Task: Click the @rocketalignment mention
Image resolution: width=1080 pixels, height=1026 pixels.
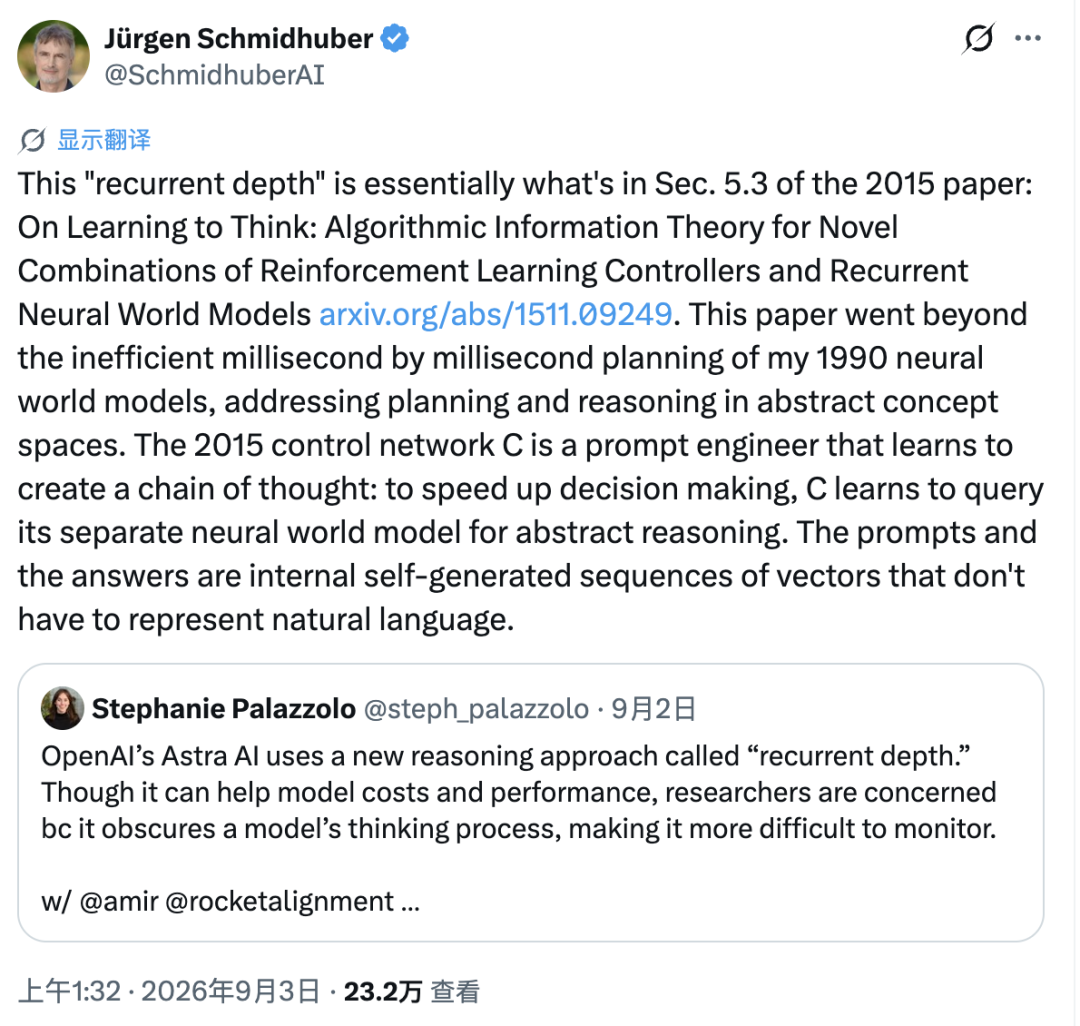Action: click(280, 901)
